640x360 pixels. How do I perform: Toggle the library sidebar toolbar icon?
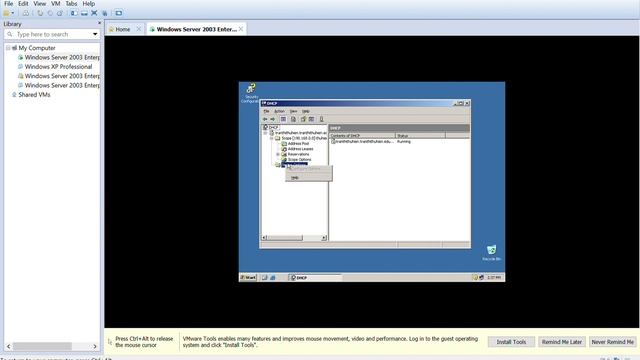click(x=74, y=13)
